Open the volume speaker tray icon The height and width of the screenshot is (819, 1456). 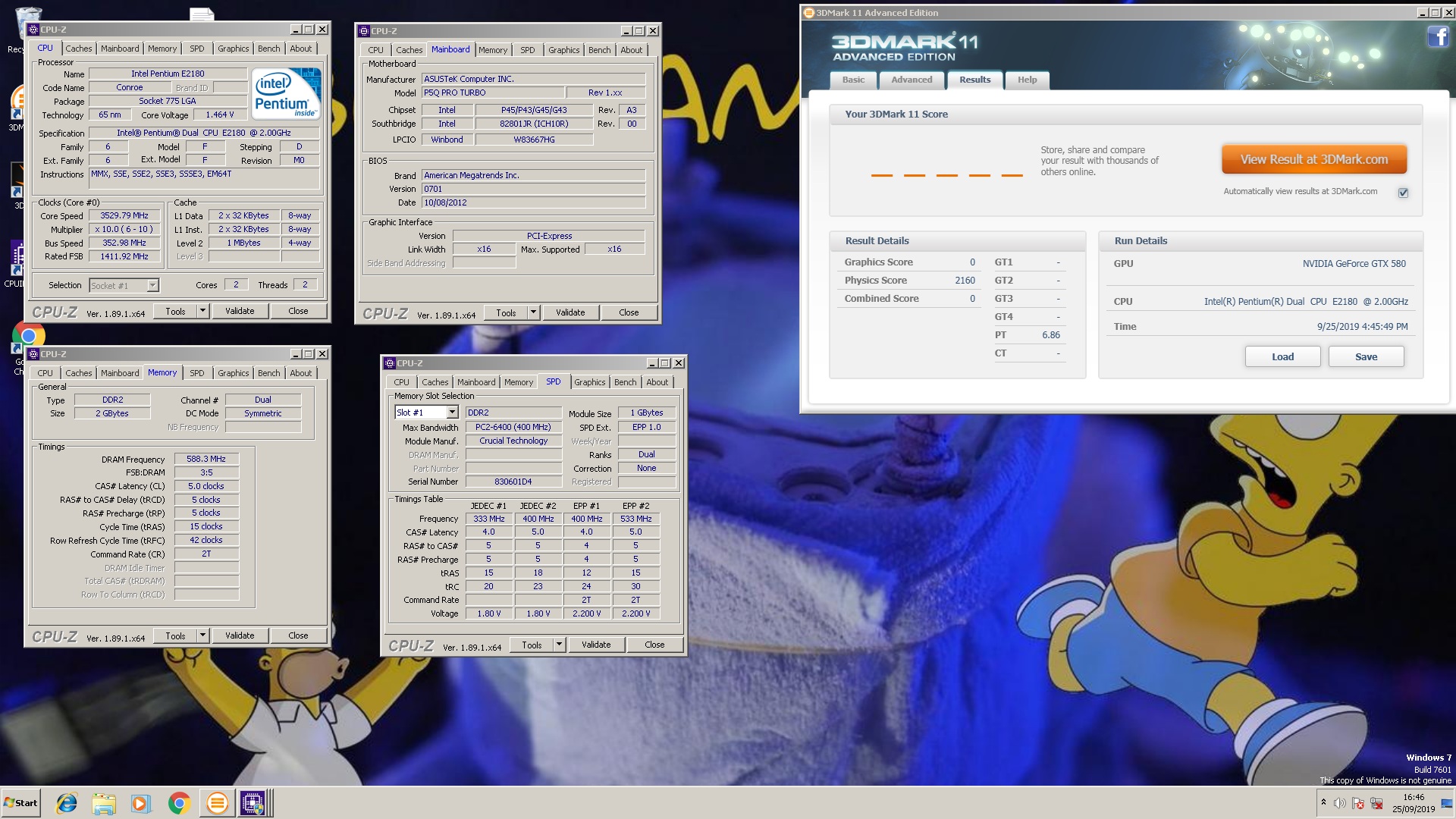click(1340, 803)
